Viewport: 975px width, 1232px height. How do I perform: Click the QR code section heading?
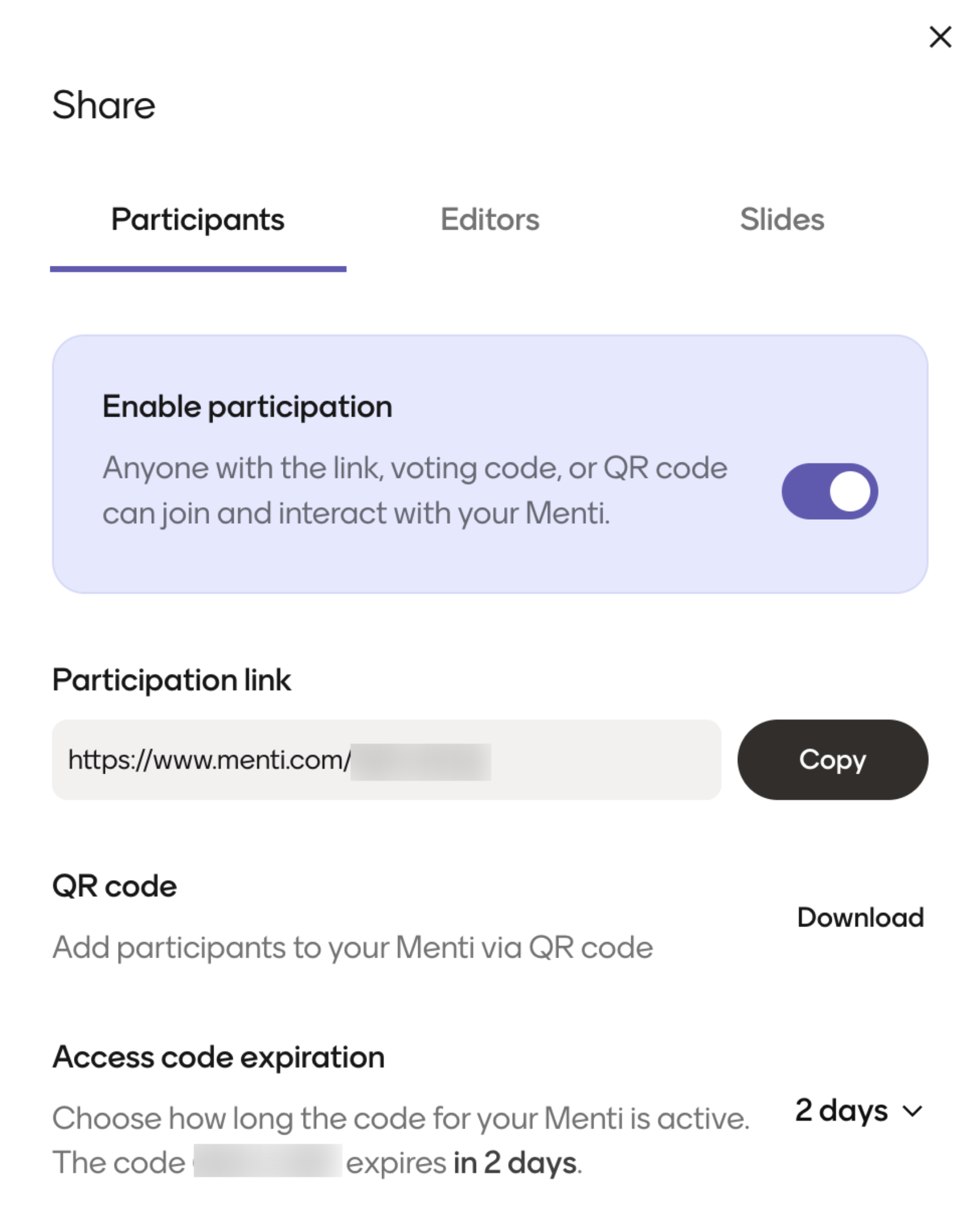click(115, 886)
